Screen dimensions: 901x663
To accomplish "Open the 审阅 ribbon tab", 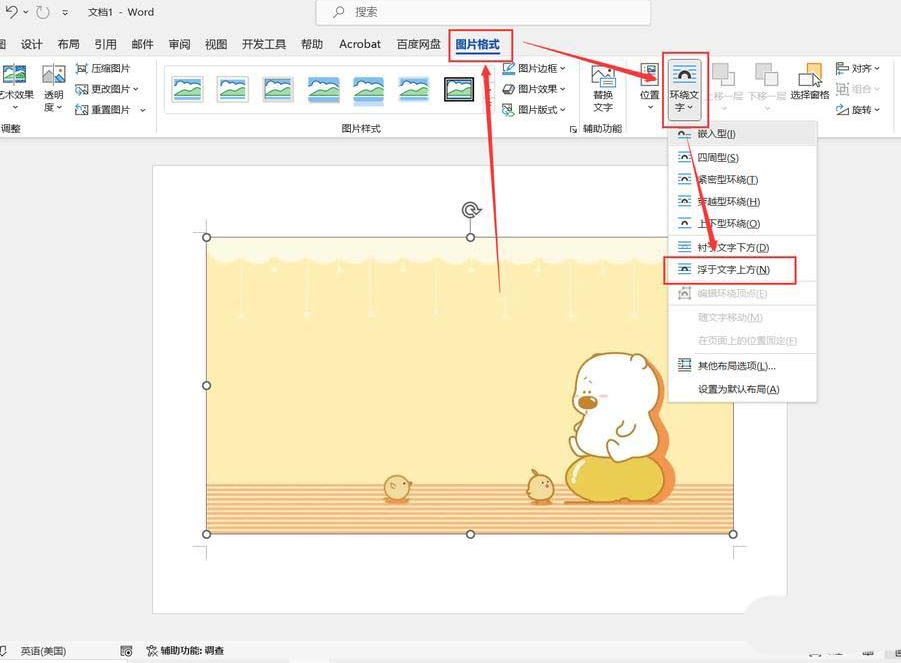I will pos(179,44).
